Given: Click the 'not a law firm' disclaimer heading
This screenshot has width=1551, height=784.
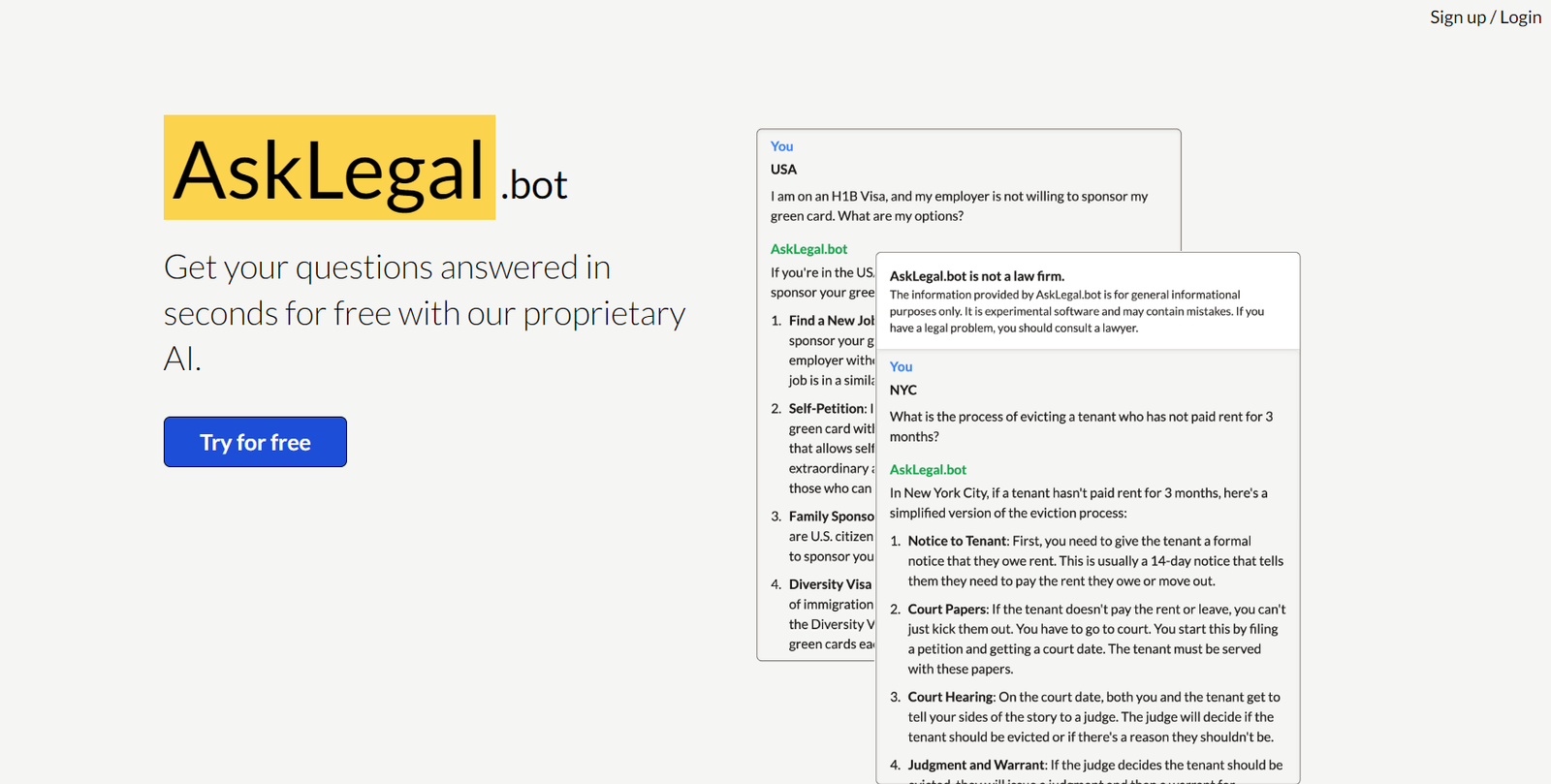Looking at the screenshot, I should tap(976, 276).
